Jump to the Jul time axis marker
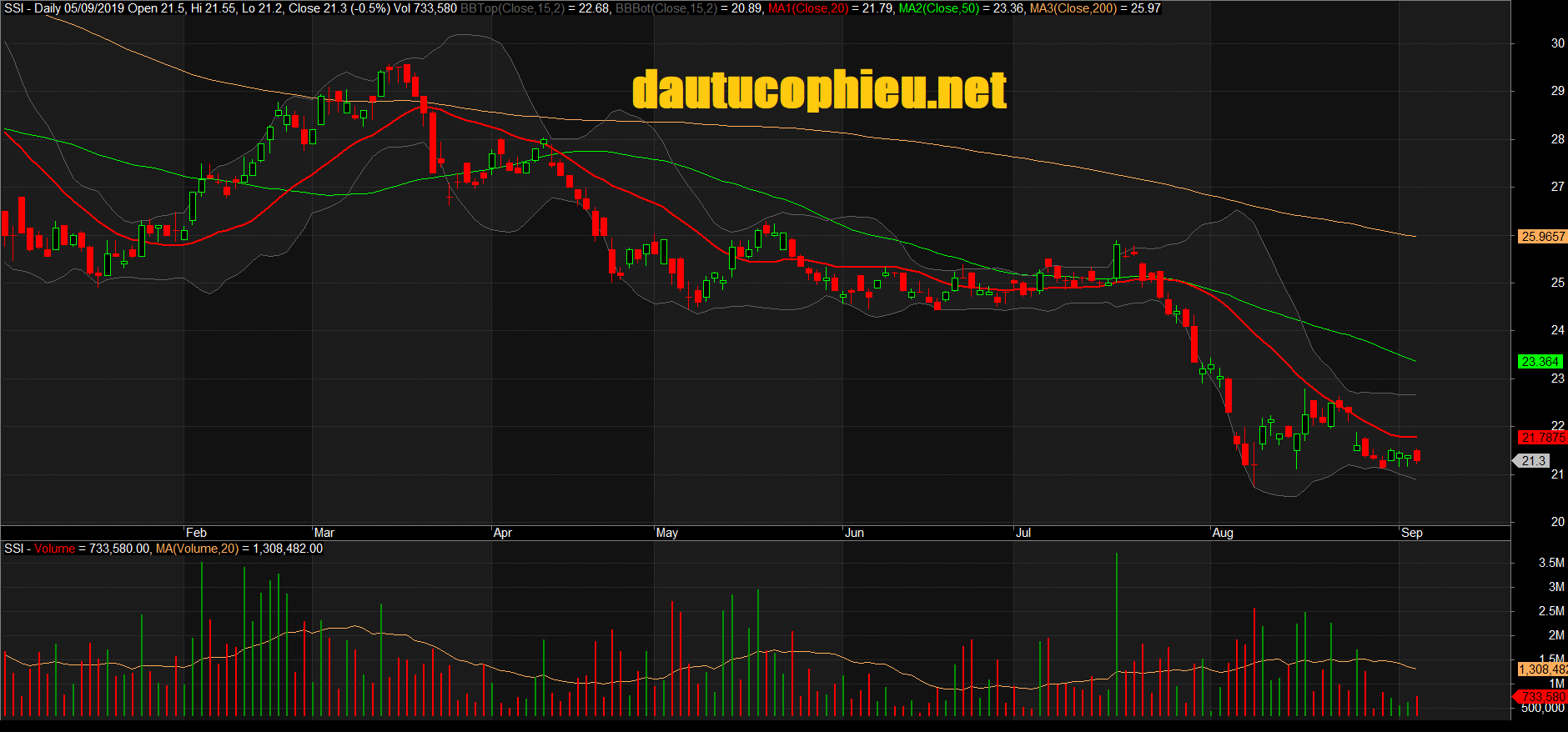This screenshot has height=732, width=1568. 1023,533
